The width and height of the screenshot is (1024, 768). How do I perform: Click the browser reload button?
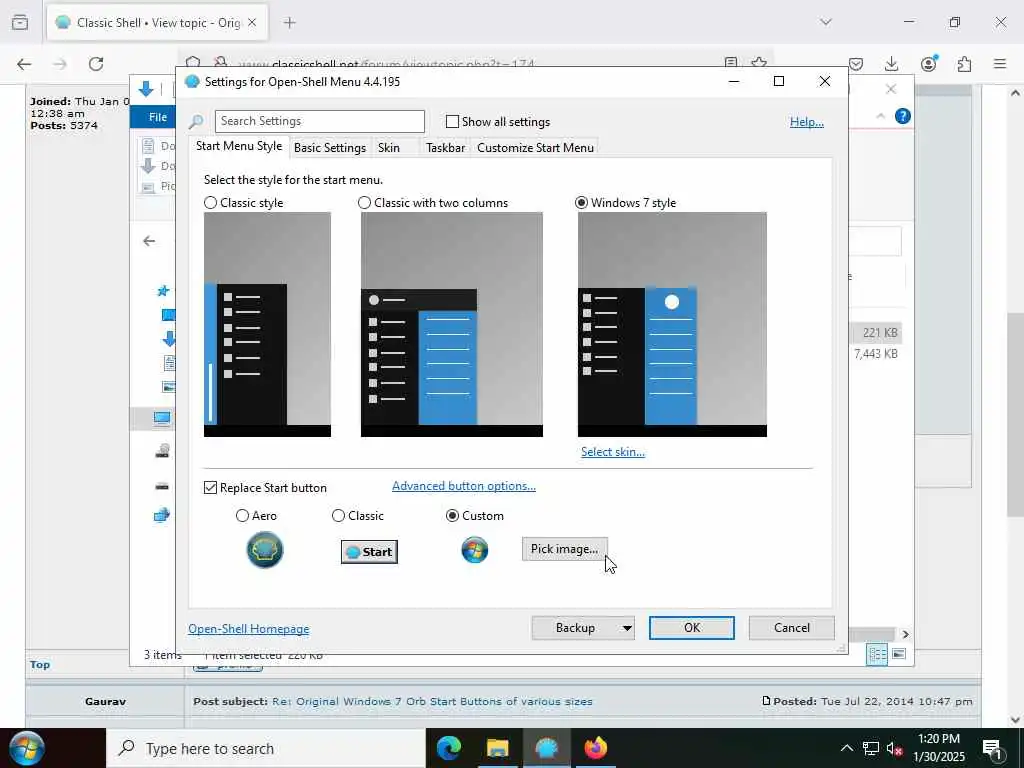96,64
